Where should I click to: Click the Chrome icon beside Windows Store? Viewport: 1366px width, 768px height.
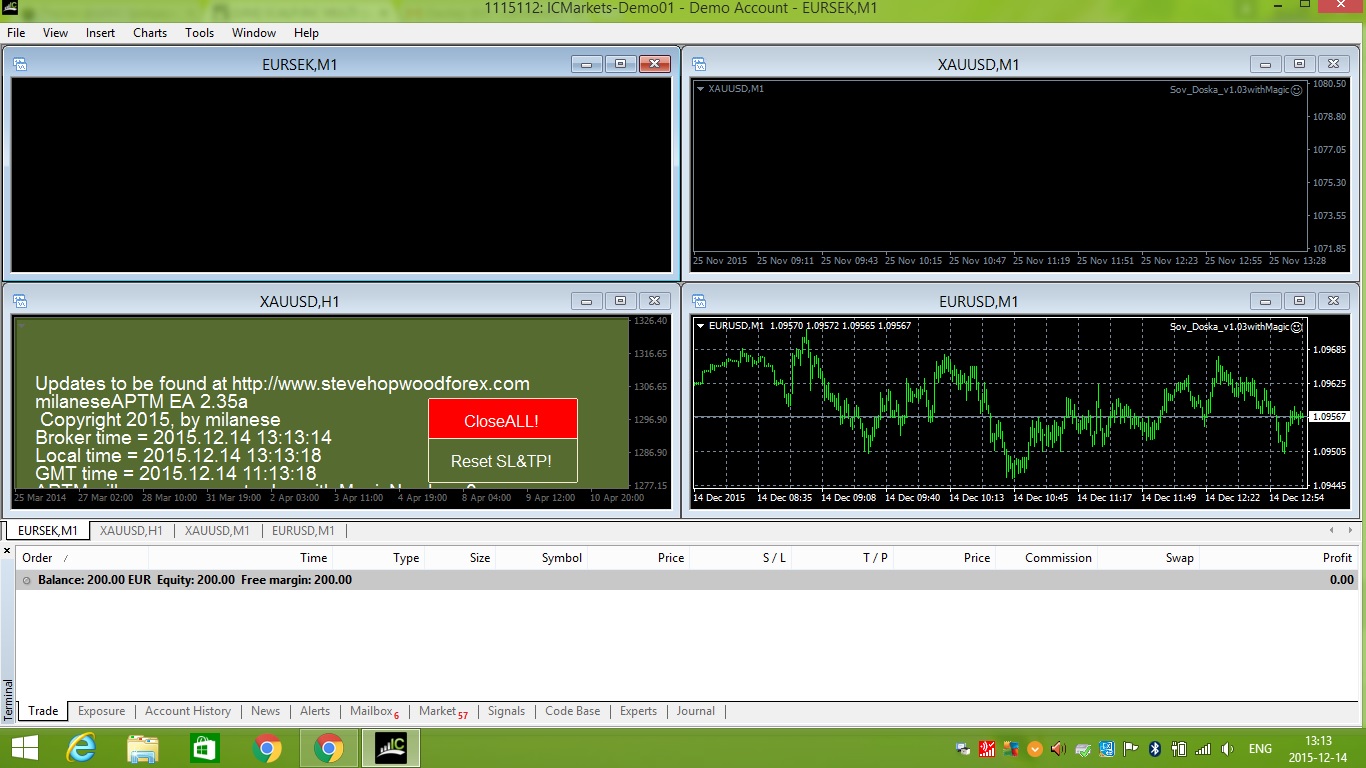click(267, 748)
